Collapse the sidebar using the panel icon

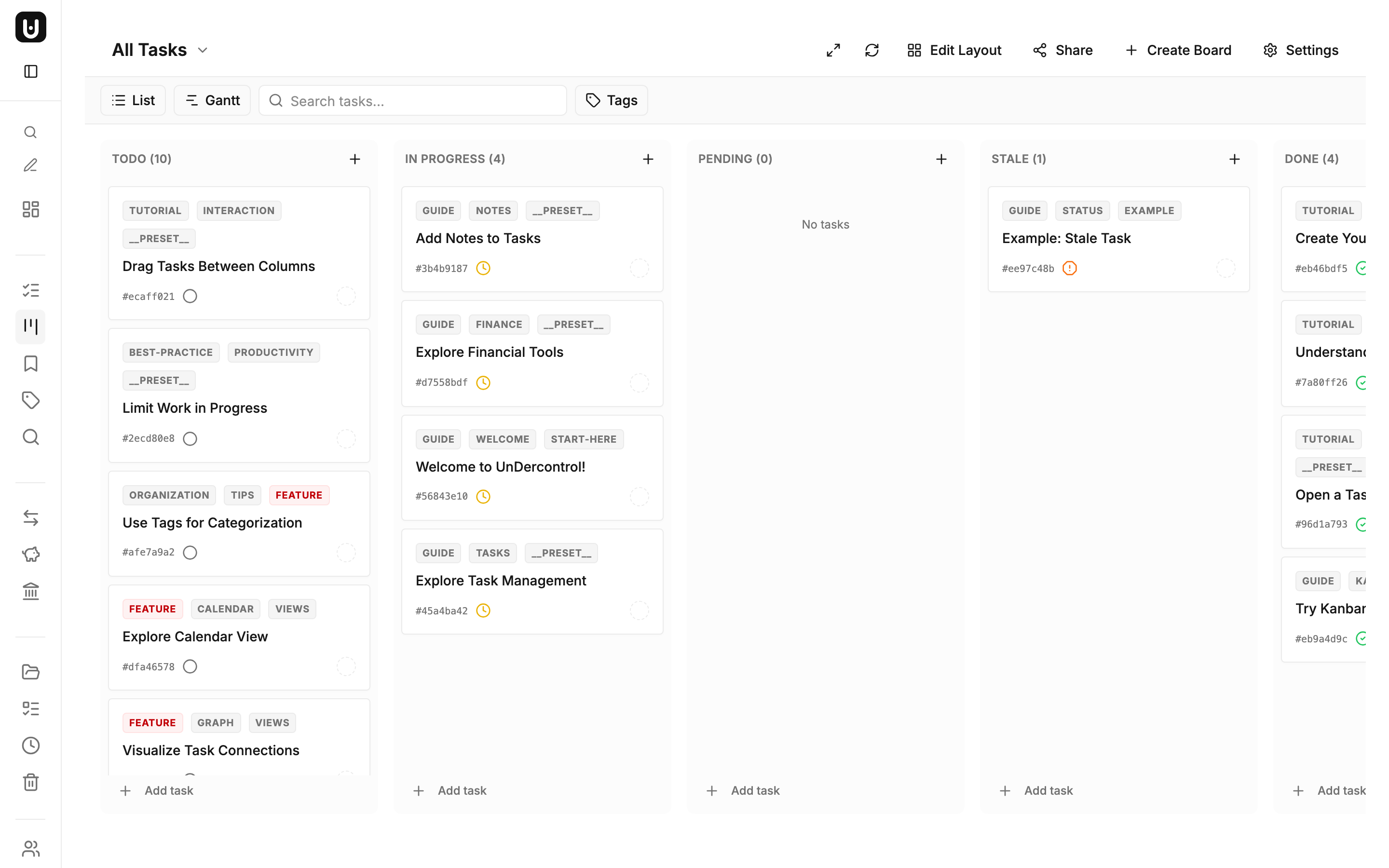click(30, 71)
